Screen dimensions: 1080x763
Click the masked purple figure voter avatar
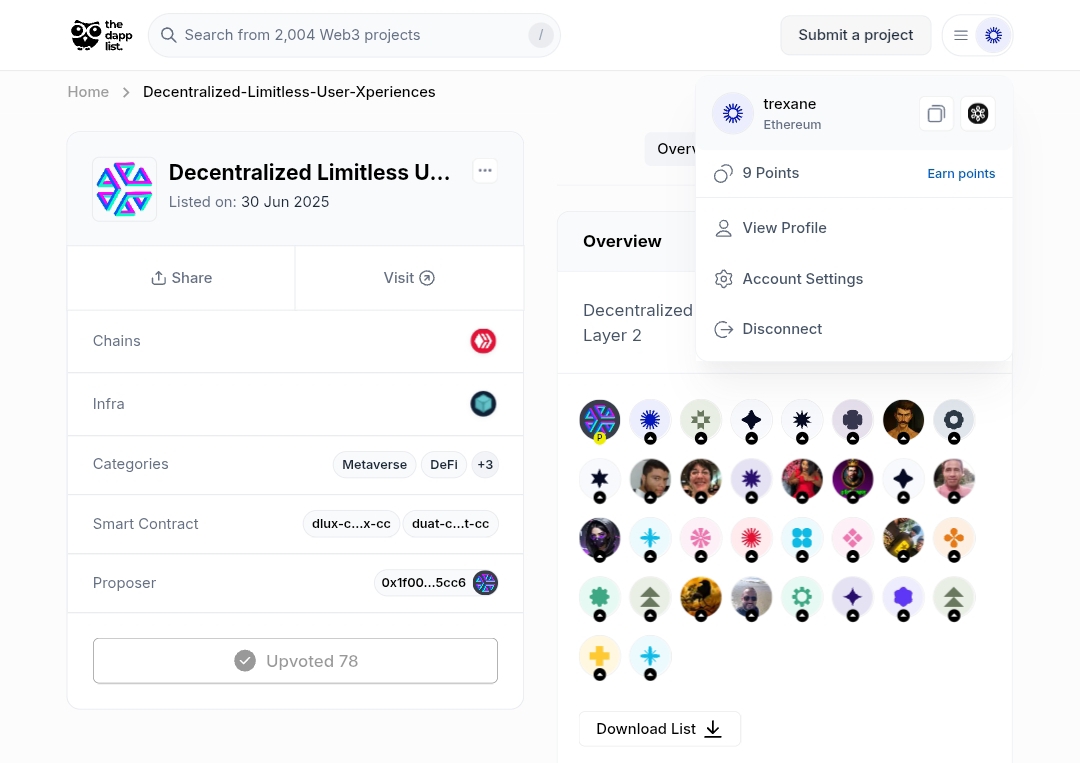click(x=600, y=539)
